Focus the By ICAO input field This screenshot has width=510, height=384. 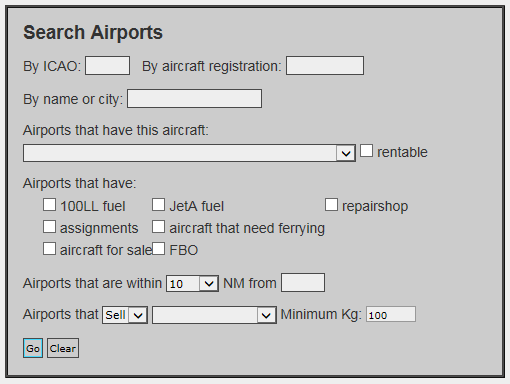(x=108, y=65)
